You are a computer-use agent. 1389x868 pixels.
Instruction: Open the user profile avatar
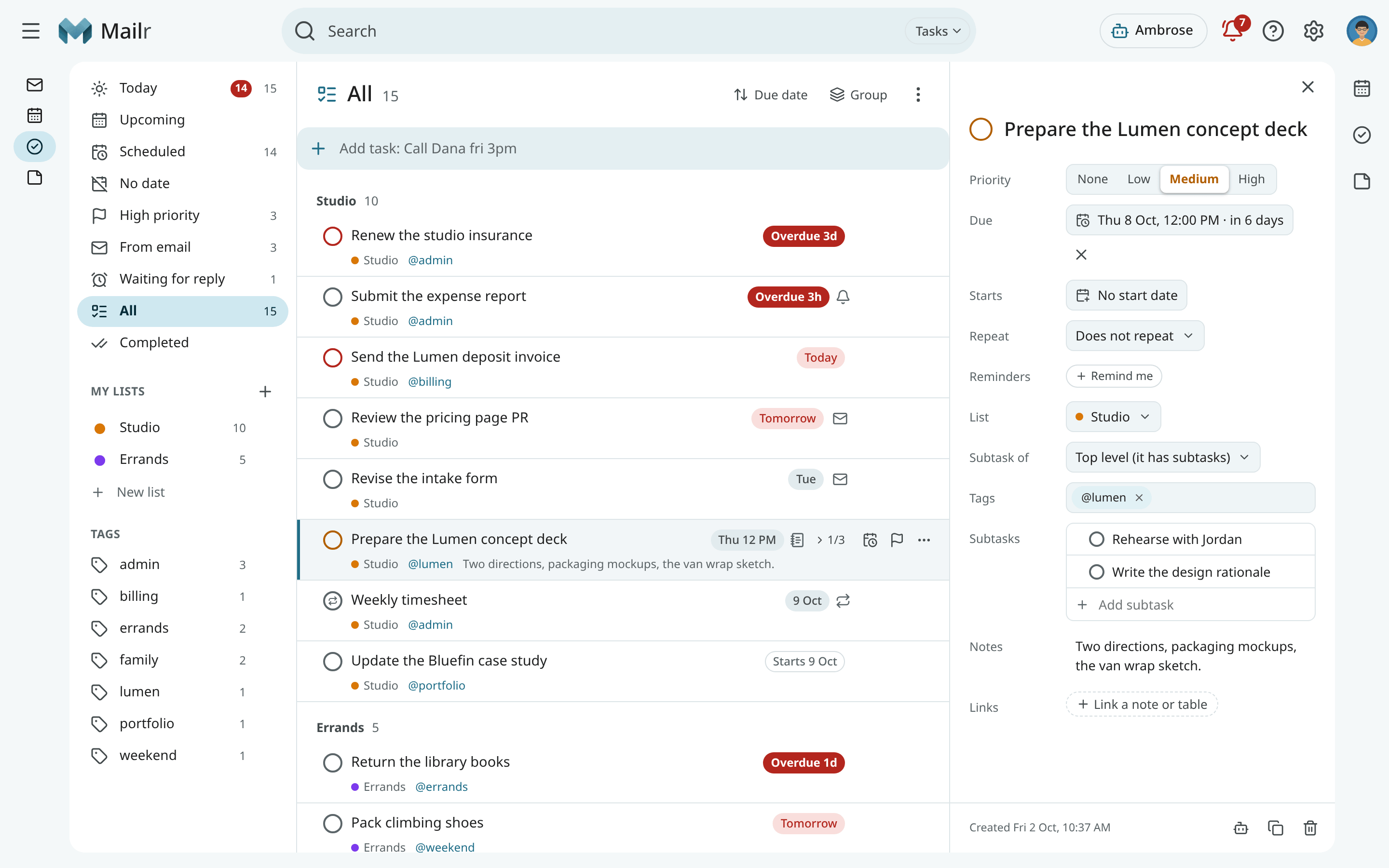tap(1362, 31)
